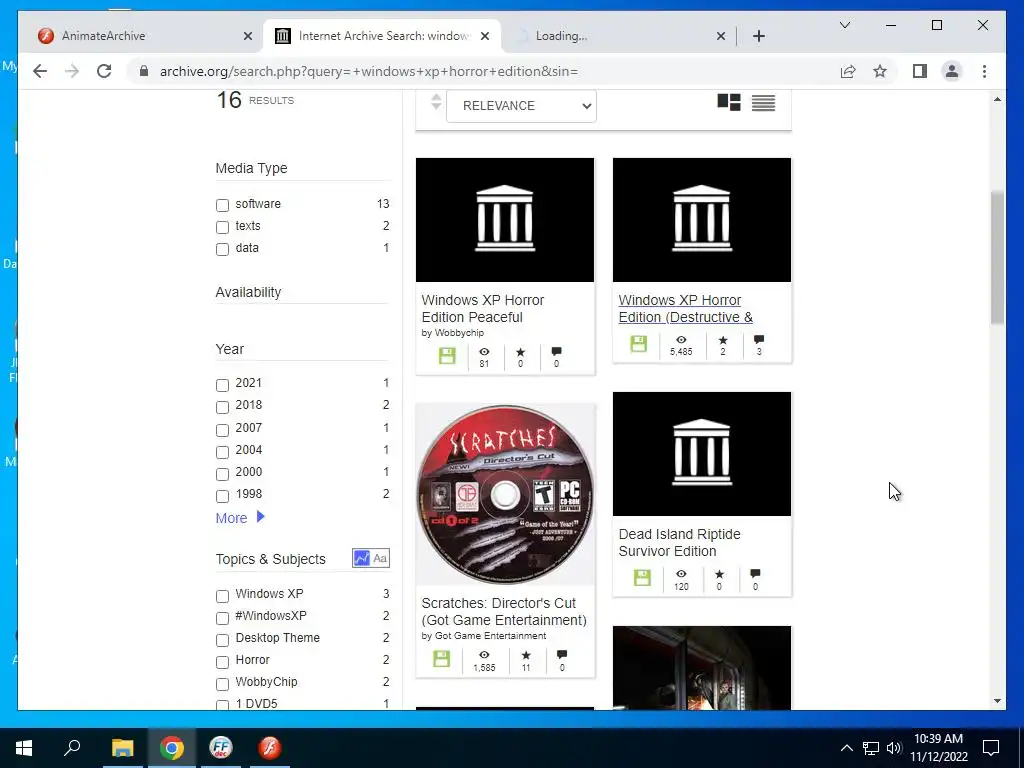
Task: Filter by year 2004
Action: point(222,452)
